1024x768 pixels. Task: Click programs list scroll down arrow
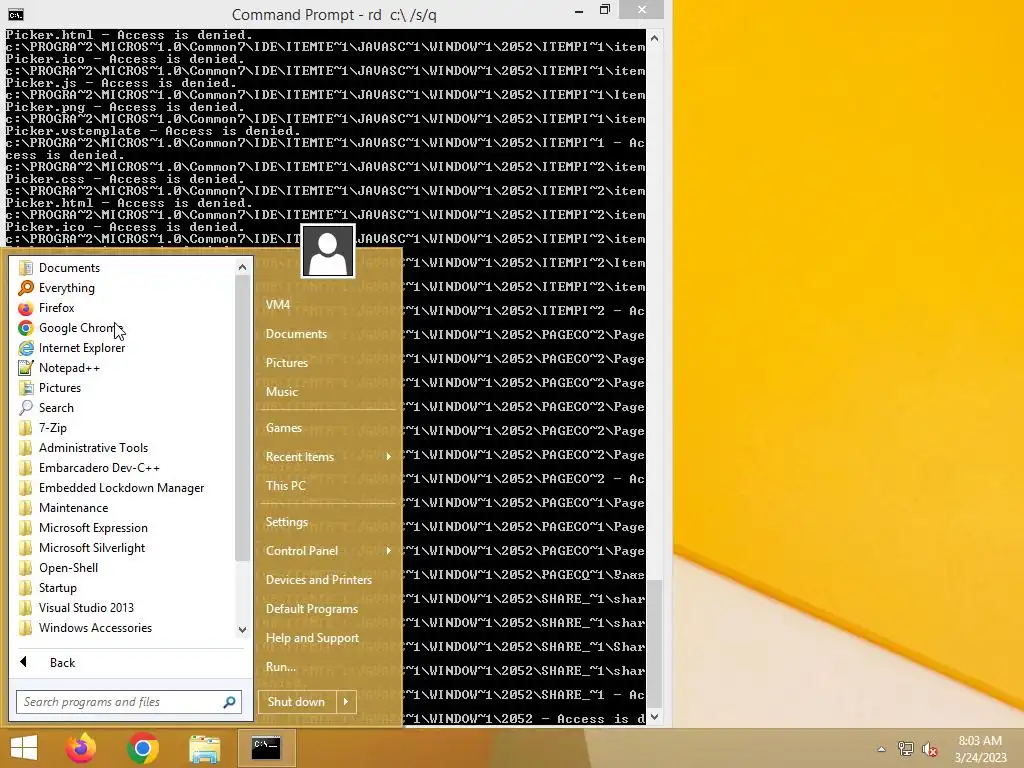[242, 630]
